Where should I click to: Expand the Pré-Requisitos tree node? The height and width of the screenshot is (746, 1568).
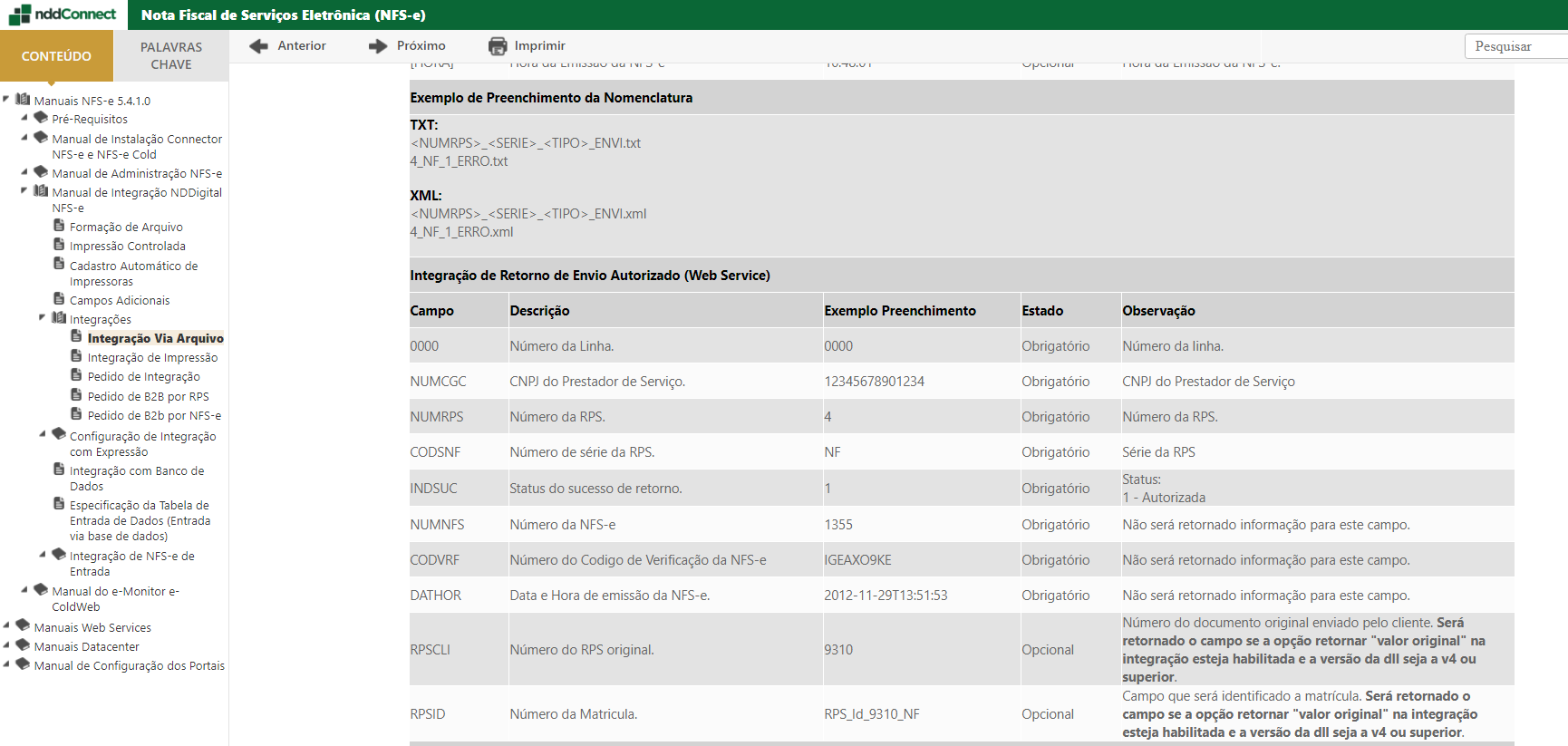pos(24,118)
